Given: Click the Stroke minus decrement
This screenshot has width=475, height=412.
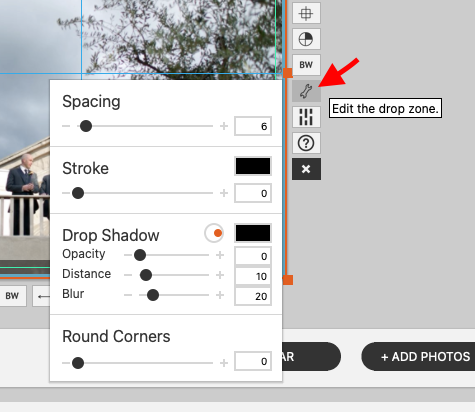Looking at the screenshot, I should [66, 193].
